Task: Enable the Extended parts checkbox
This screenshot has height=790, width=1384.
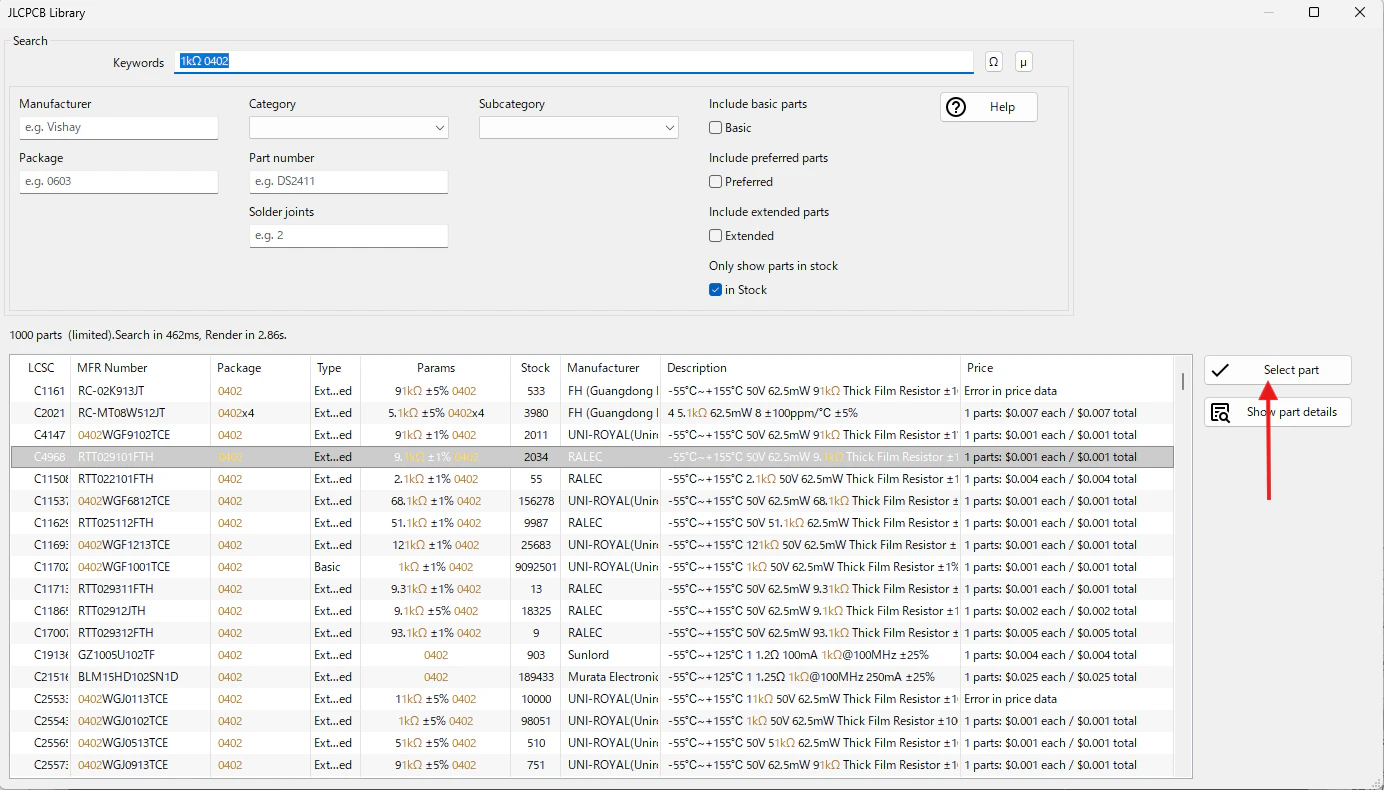Action: point(715,236)
